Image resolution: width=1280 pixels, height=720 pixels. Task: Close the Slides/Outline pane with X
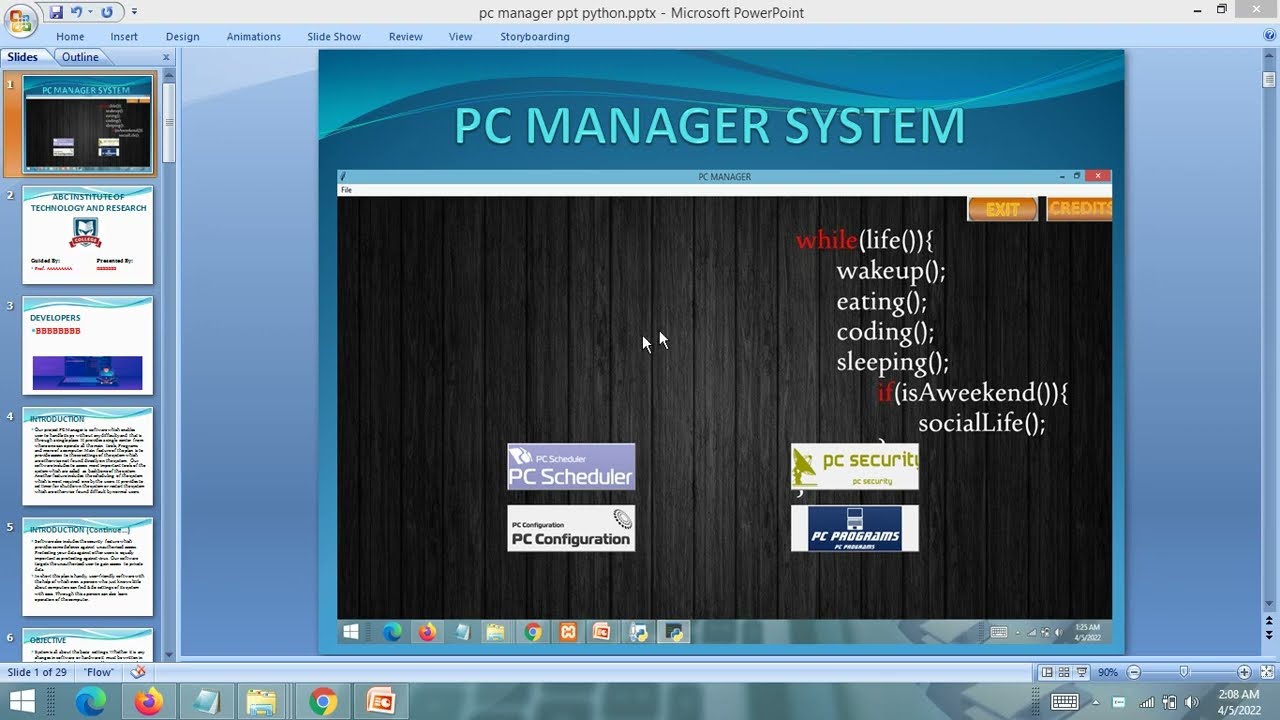[x=166, y=57]
